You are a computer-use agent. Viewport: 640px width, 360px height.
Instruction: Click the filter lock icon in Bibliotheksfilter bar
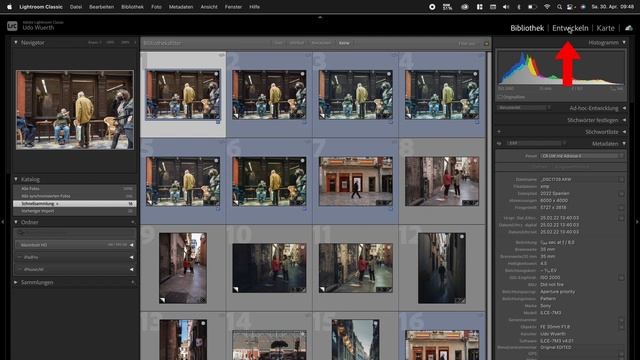point(487,43)
